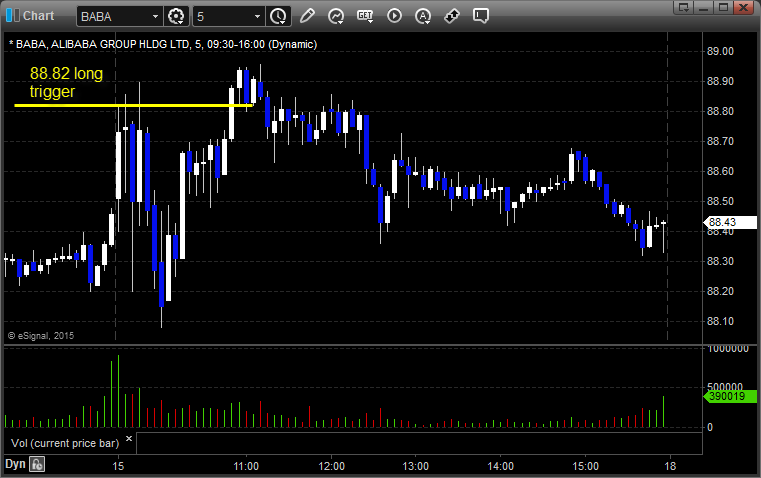Close the Chart window
761x478 pixels.
tap(743, 7)
